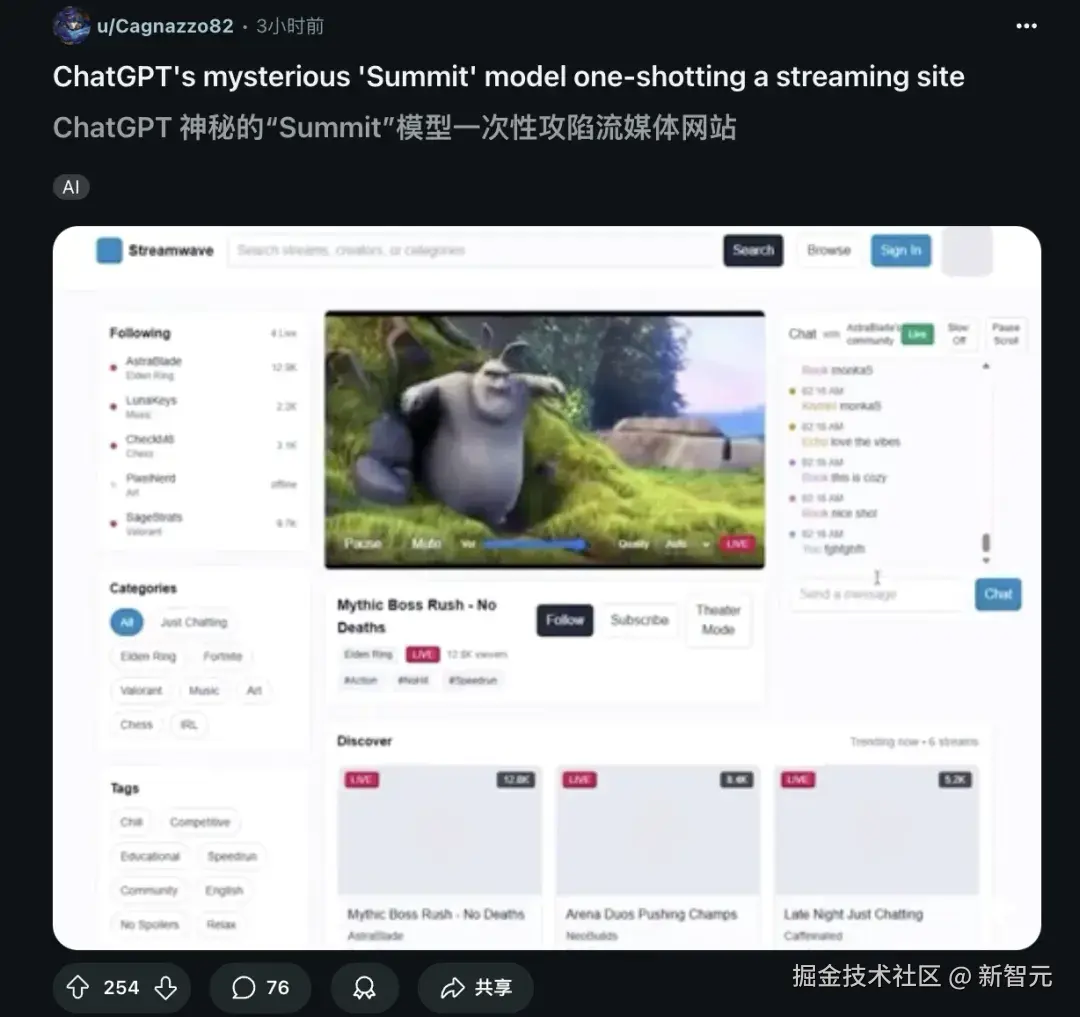Upvote the Reddit post
Screen dimensions: 1080x1017
tap(77, 987)
